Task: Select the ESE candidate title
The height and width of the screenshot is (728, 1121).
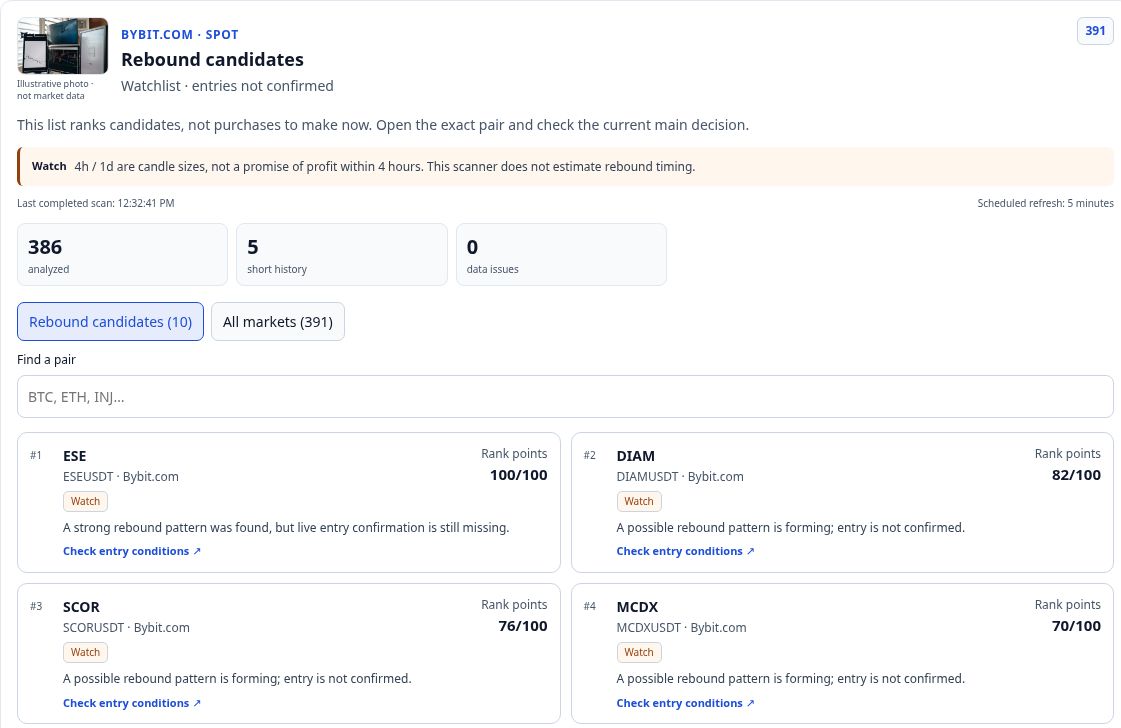Action: coord(74,456)
